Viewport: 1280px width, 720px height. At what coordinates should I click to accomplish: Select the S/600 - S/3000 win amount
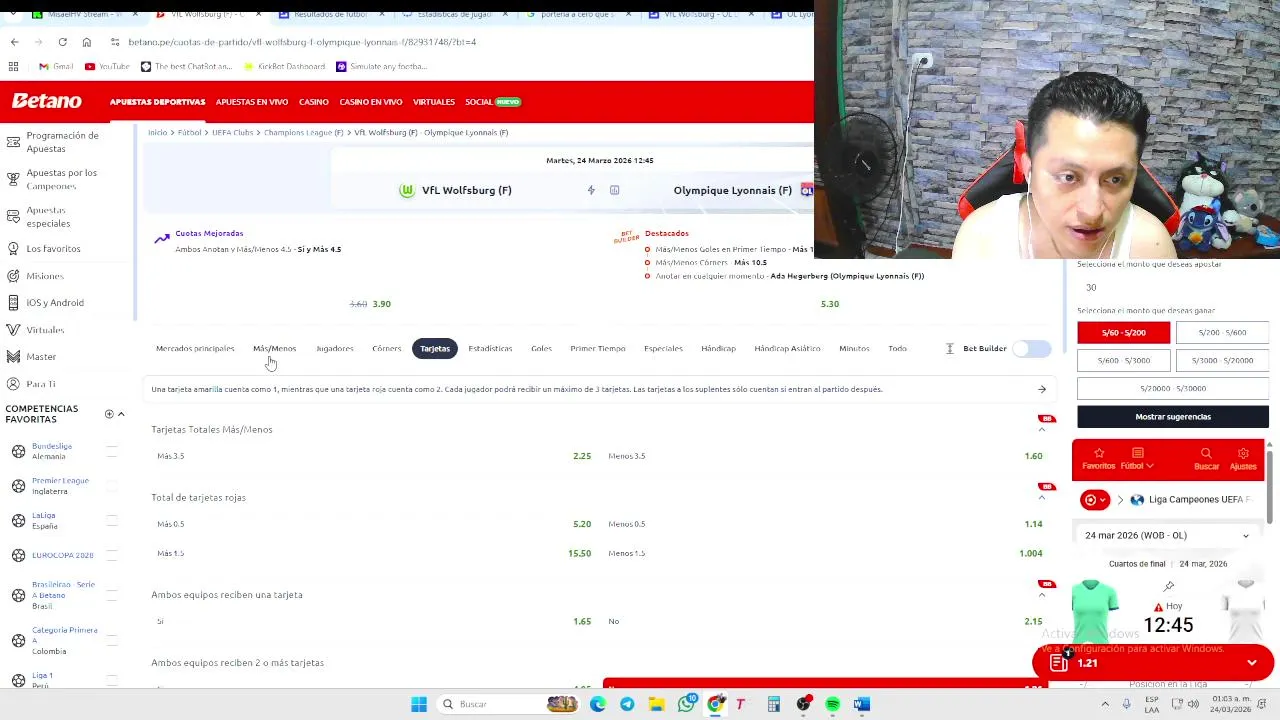click(1123, 360)
